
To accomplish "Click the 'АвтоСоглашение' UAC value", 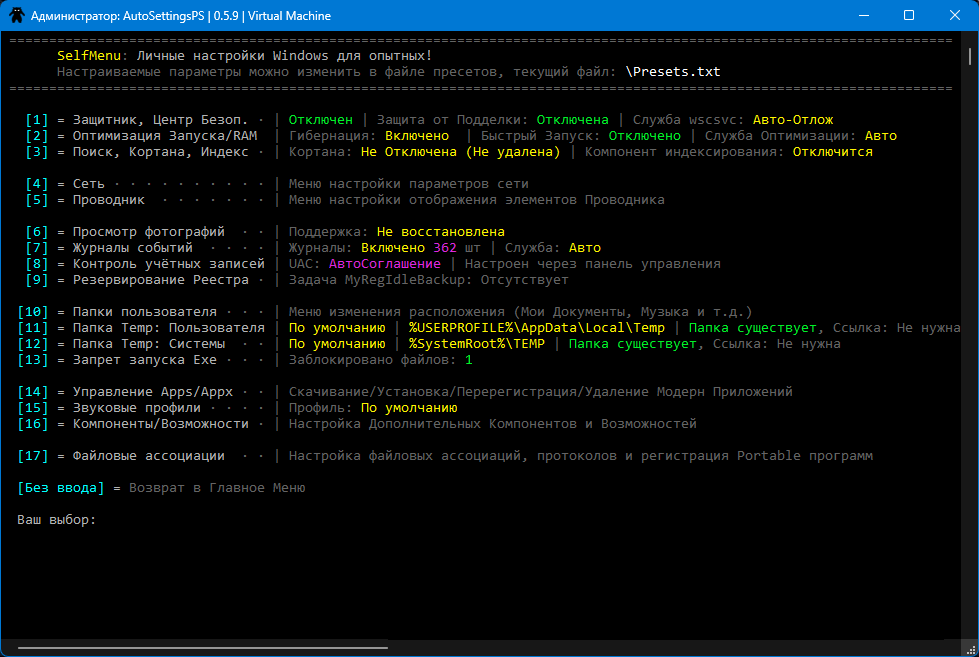I will [x=385, y=264].
